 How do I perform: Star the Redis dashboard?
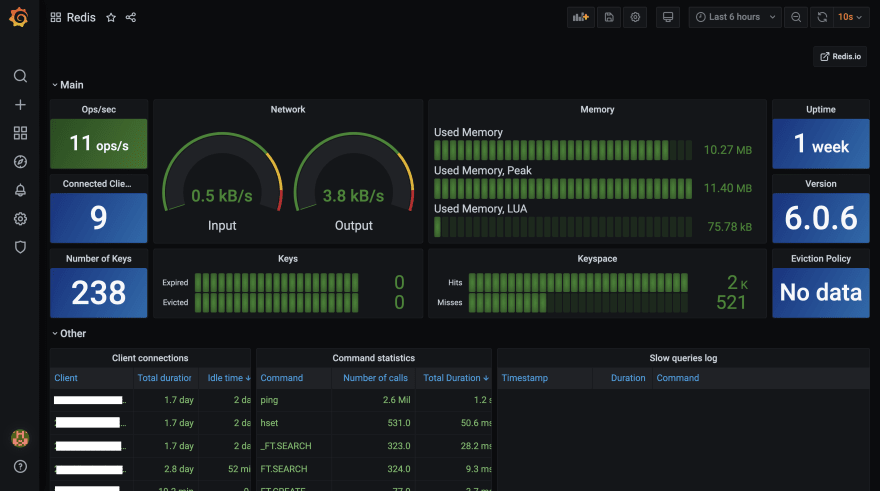pos(111,17)
